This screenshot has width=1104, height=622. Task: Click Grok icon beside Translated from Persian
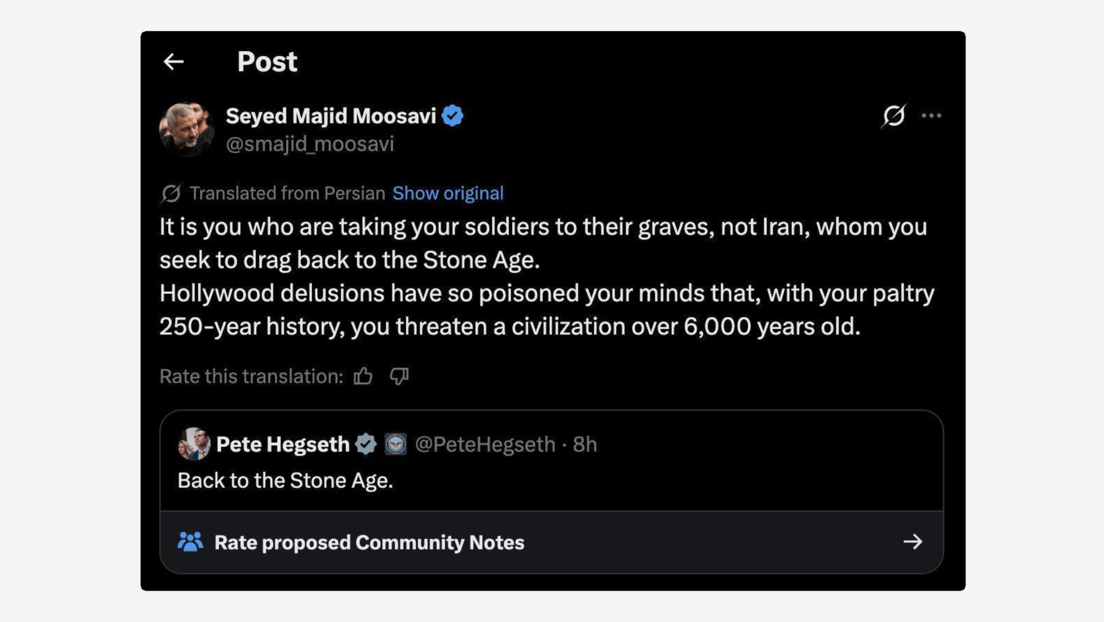click(x=171, y=193)
